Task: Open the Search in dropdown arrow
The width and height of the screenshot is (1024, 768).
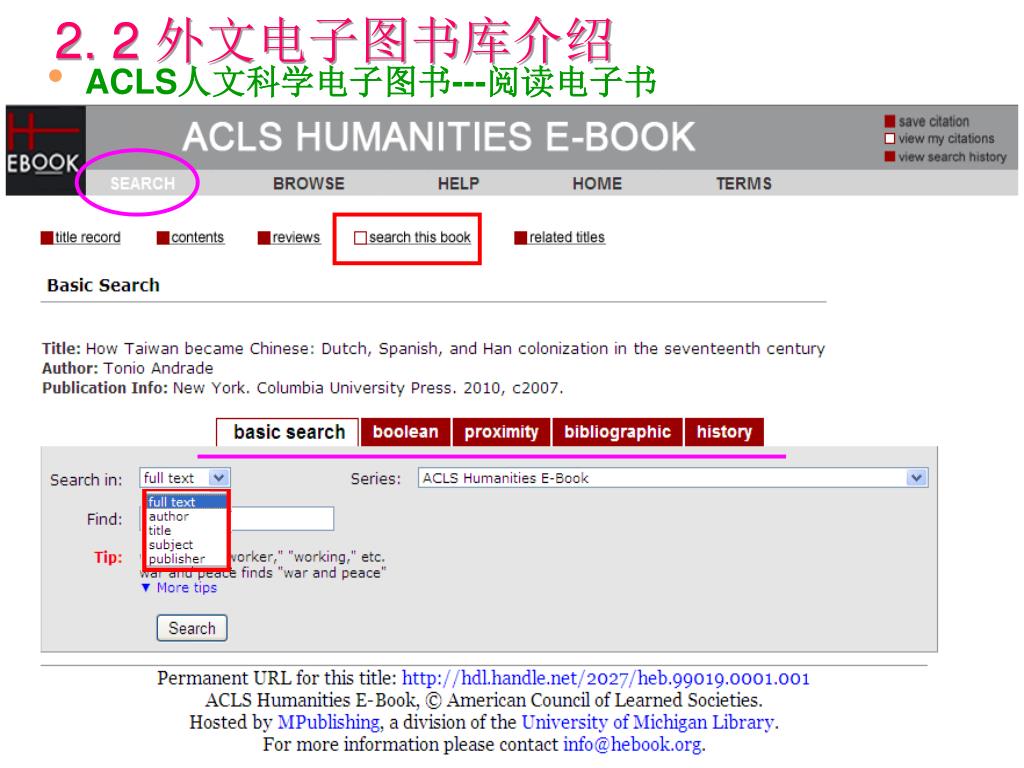Action: [x=219, y=478]
